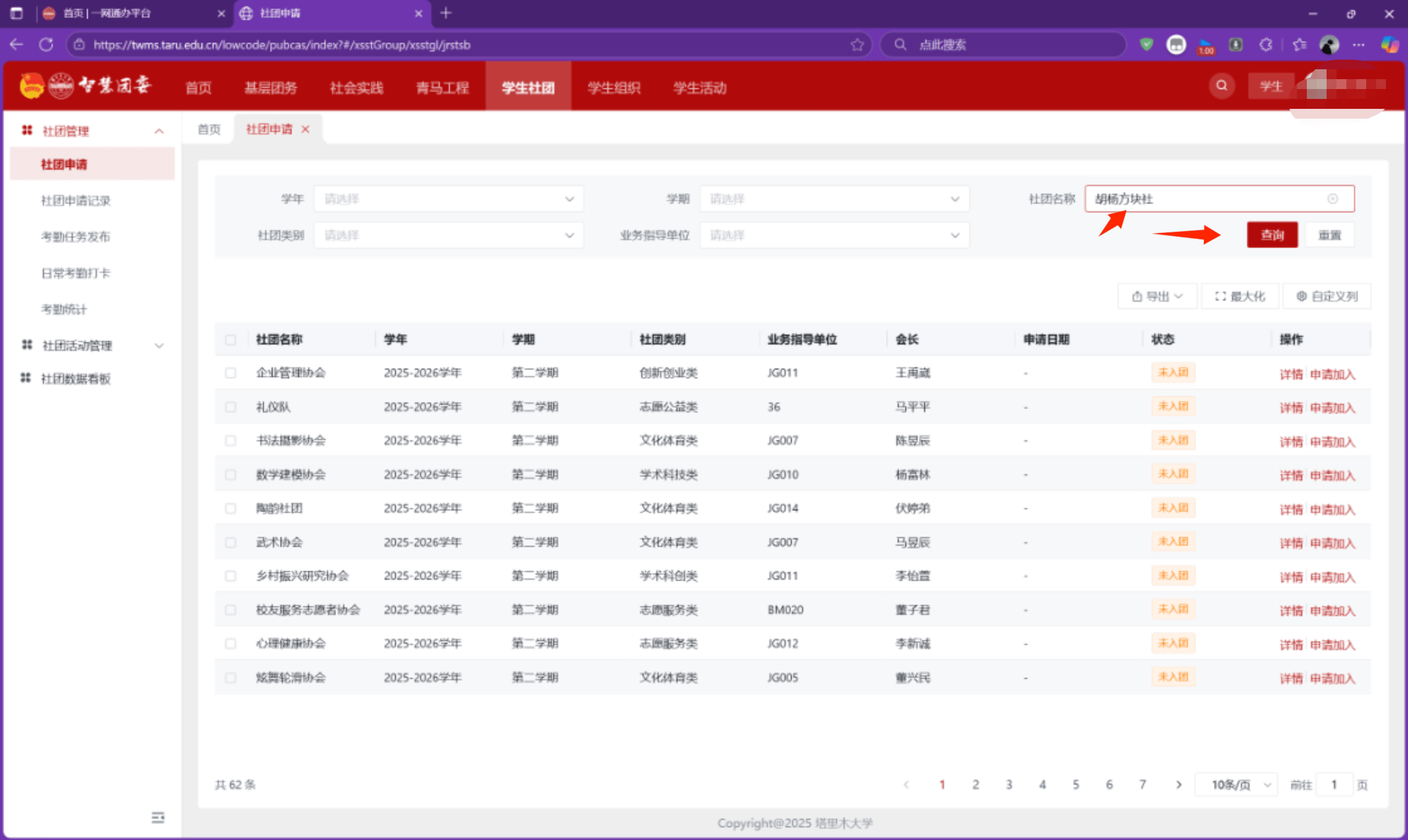Click the browser refresh icon
Screen dimensions: 1408x840
pos(46,45)
